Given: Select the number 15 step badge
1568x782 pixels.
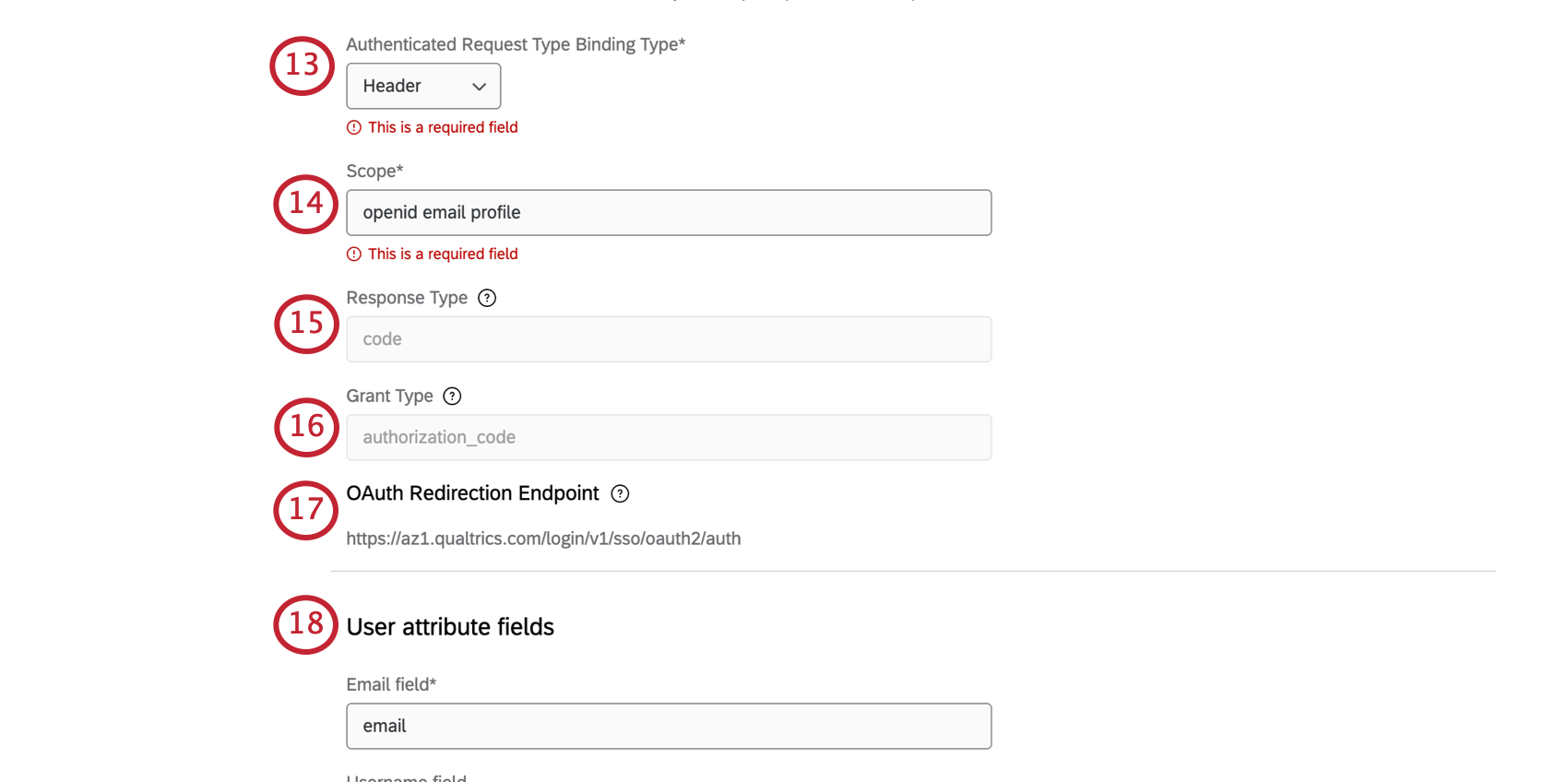Looking at the screenshot, I should coord(306,324).
